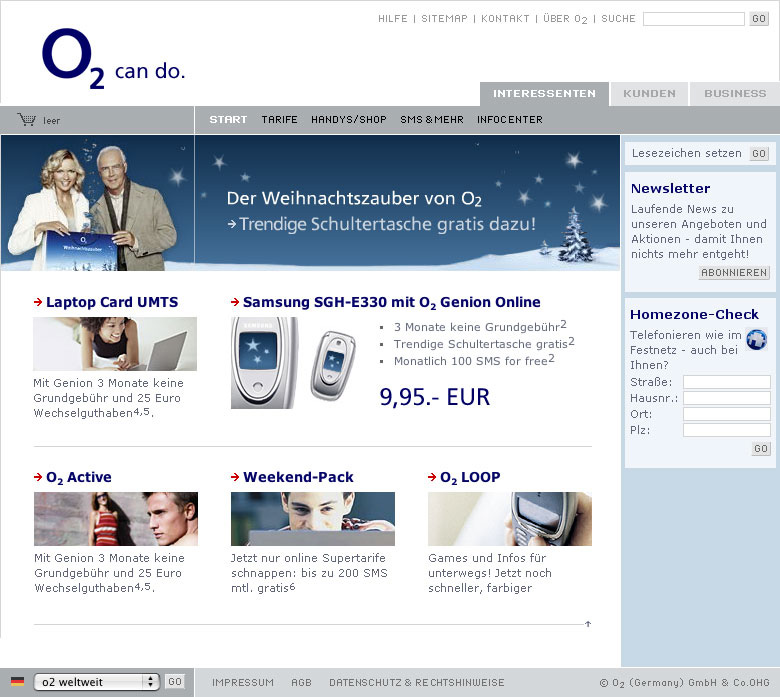The width and height of the screenshot is (780, 697).
Task: Click GO beside Lesezeichen setzen
Action: 759,154
